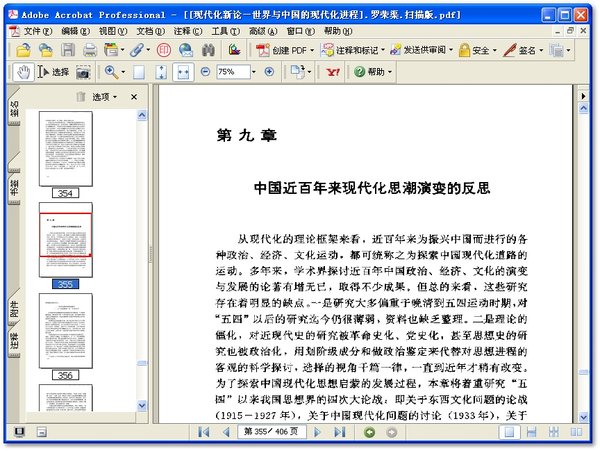Jump to the last page

pos(340,432)
